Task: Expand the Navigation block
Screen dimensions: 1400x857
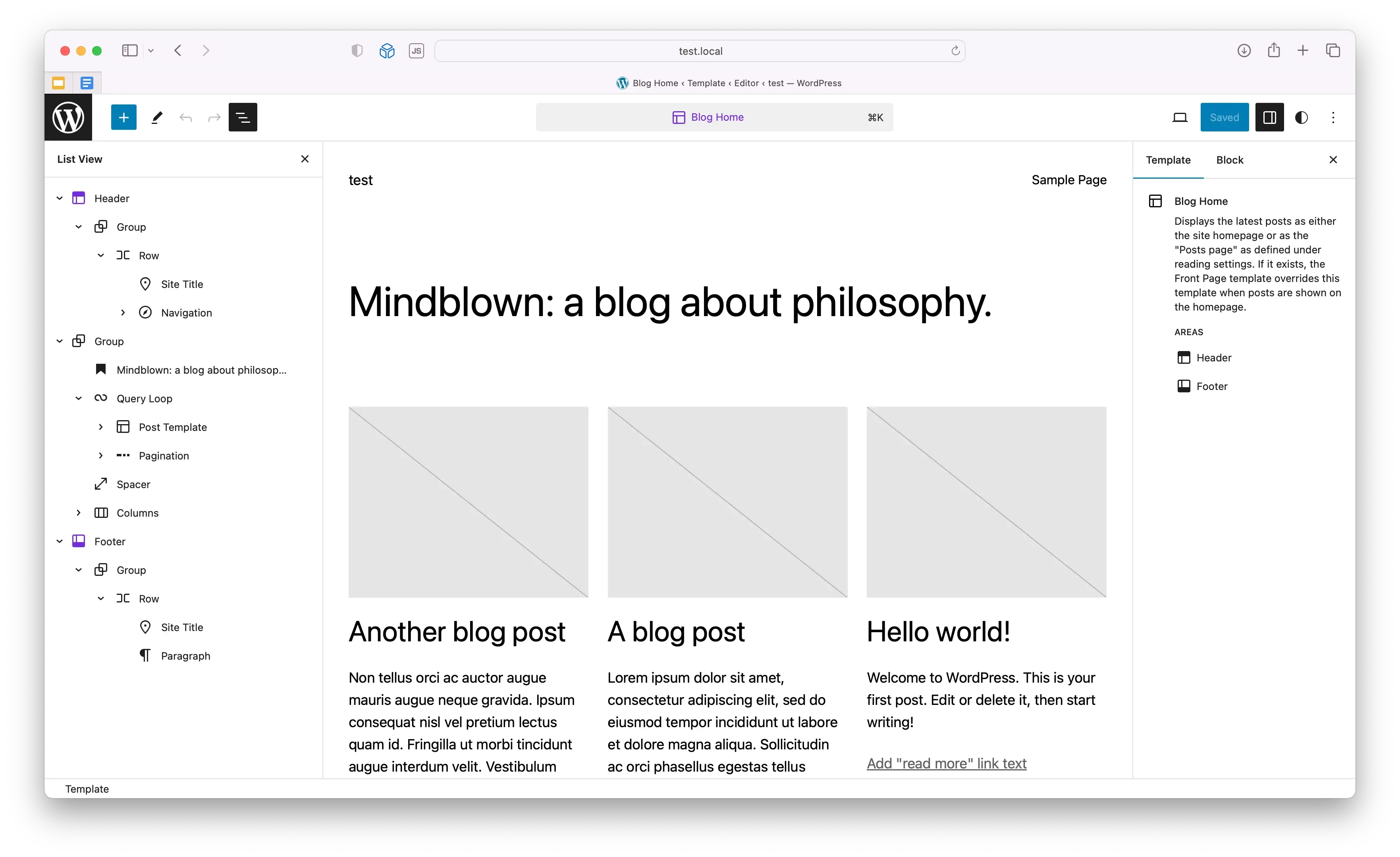Action: (x=123, y=313)
